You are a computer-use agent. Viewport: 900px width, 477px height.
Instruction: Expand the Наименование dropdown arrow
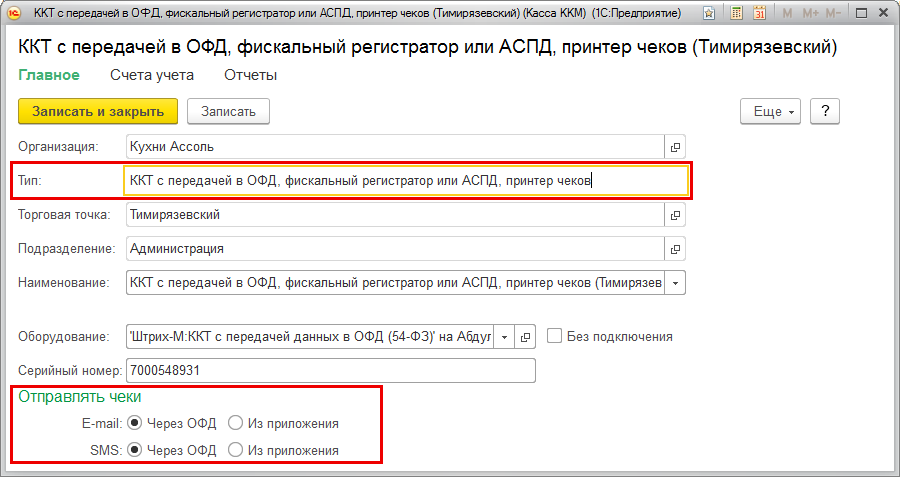675,283
